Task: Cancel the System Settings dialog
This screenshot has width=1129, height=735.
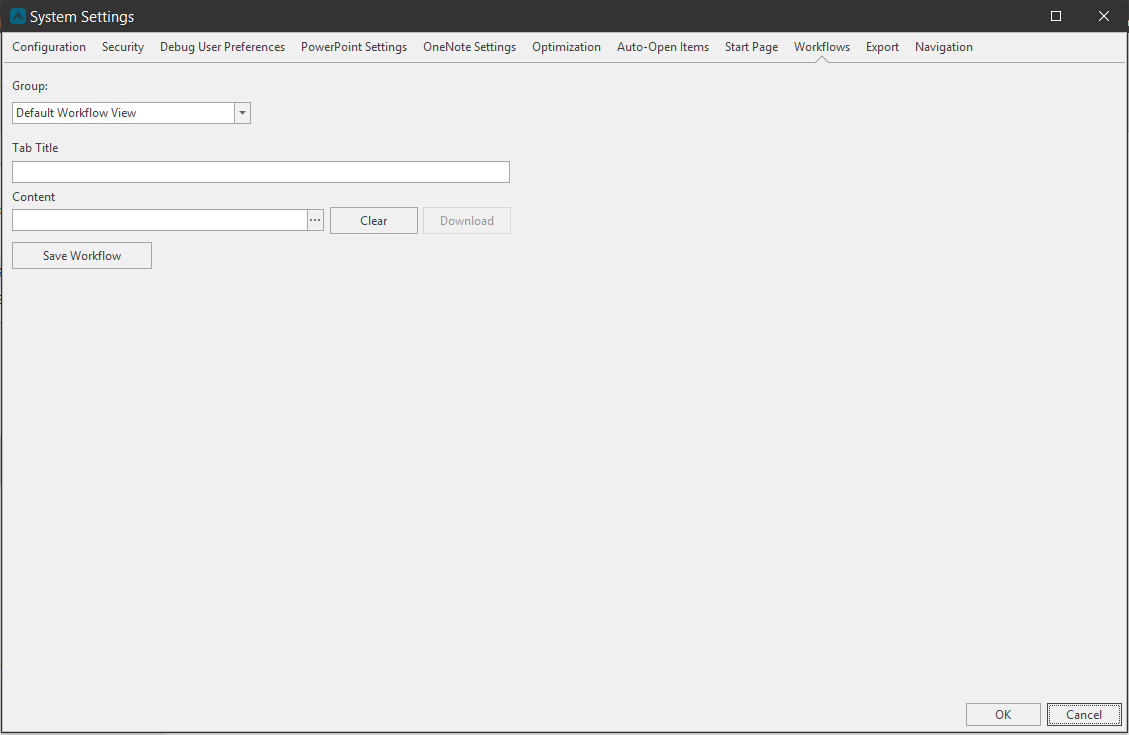Action: (x=1084, y=715)
